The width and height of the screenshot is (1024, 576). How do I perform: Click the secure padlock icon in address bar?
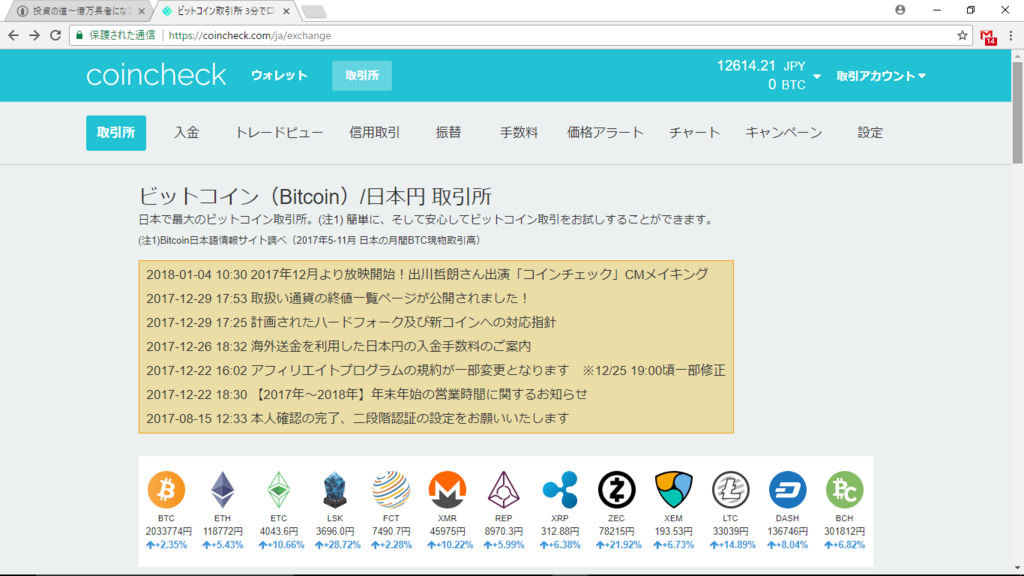[80, 35]
